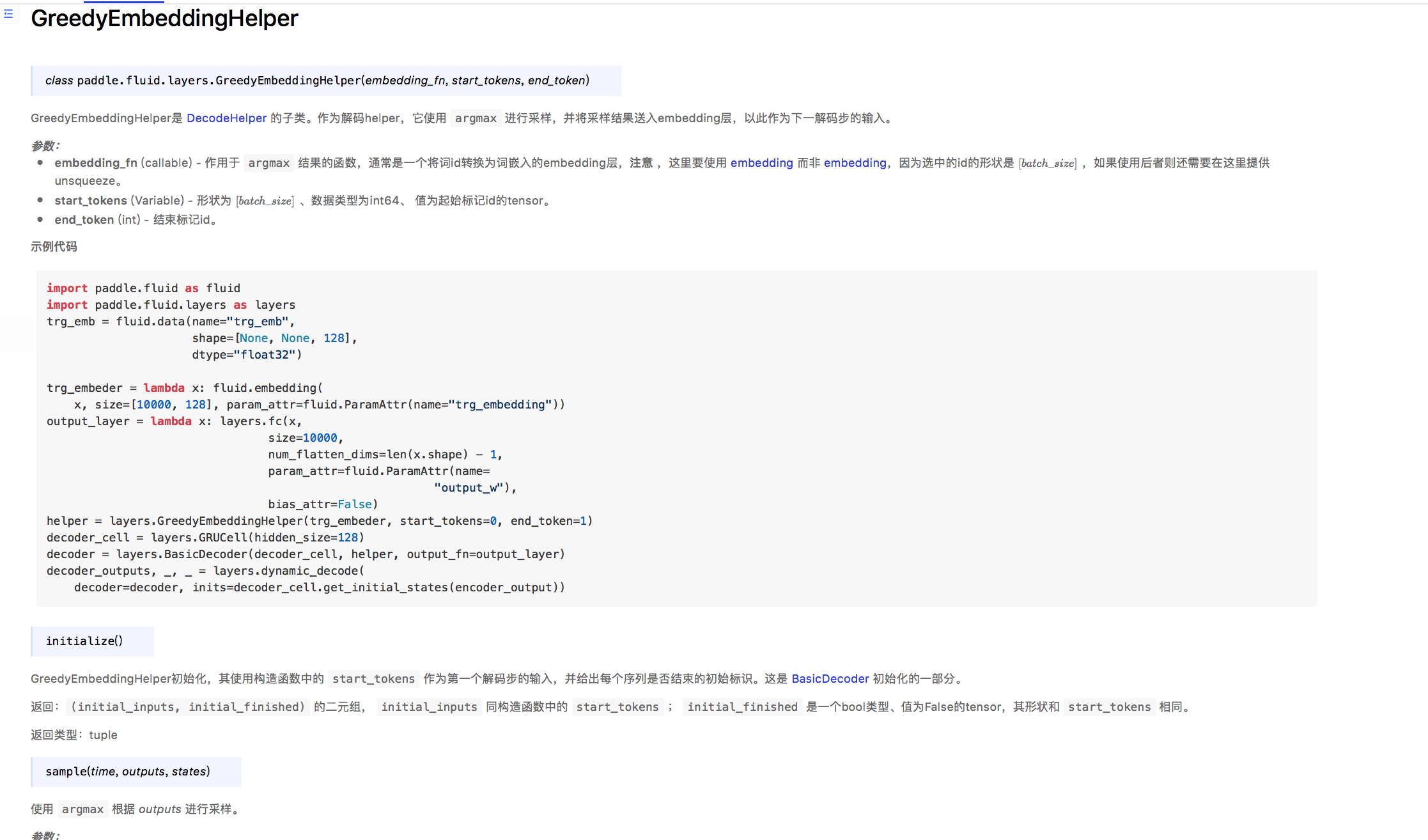
Task: Click the sidebar collapse menu icon
Action: (8, 13)
